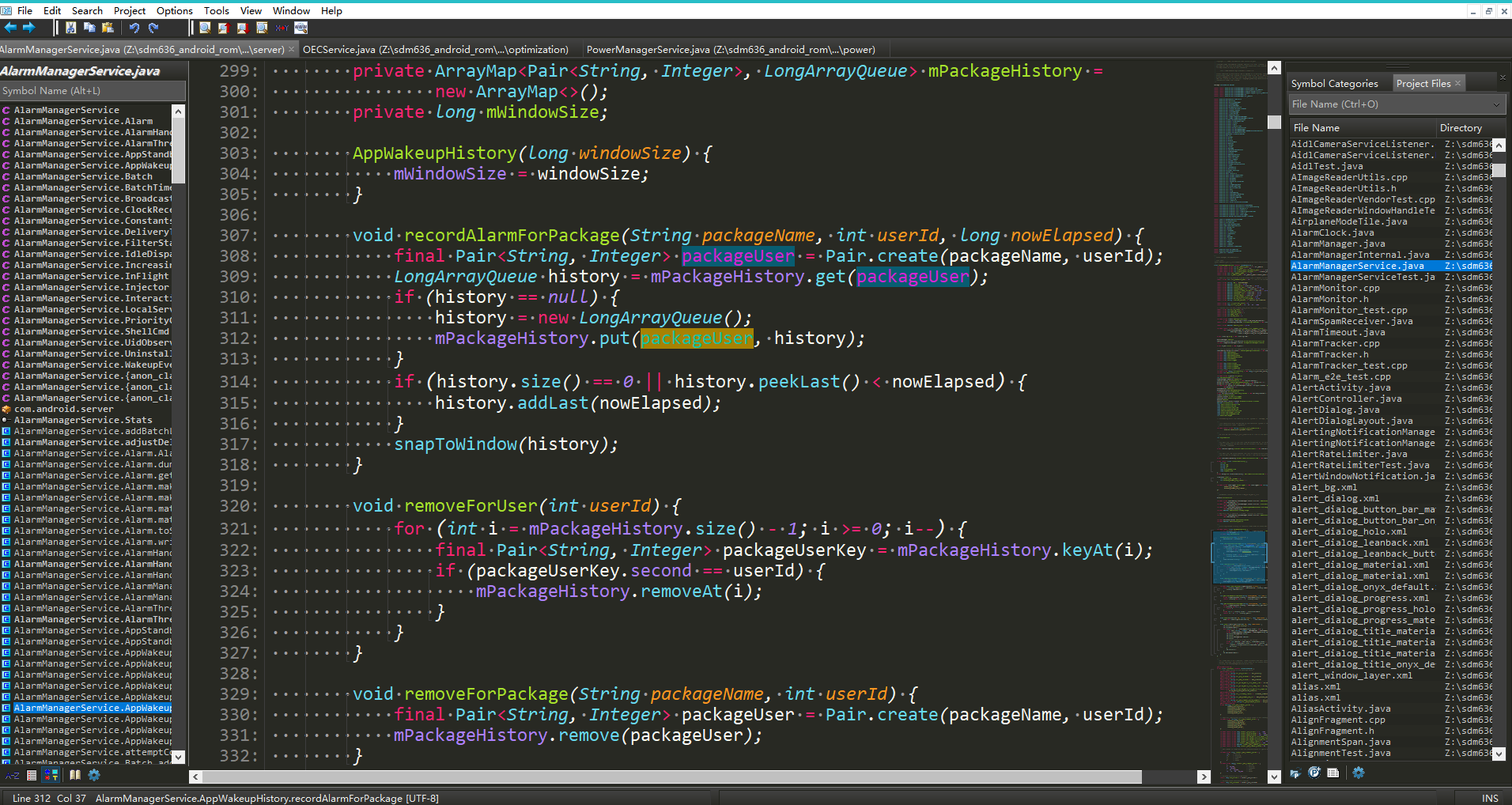This screenshot has height=805, width=1512.
Task: Sort the file list by the File Name column header
Action: (x=1362, y=127)
